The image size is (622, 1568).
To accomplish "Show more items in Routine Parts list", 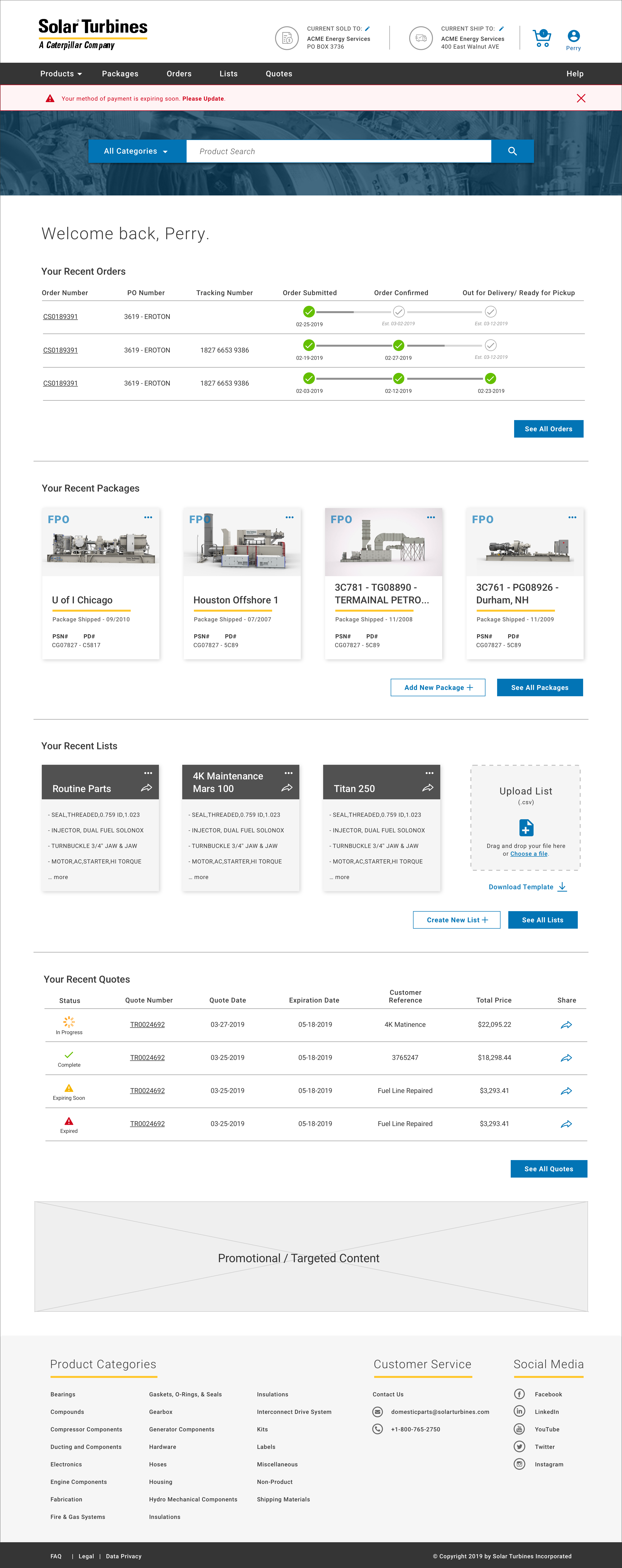I will pyautogui.click(x=58, y=877).
